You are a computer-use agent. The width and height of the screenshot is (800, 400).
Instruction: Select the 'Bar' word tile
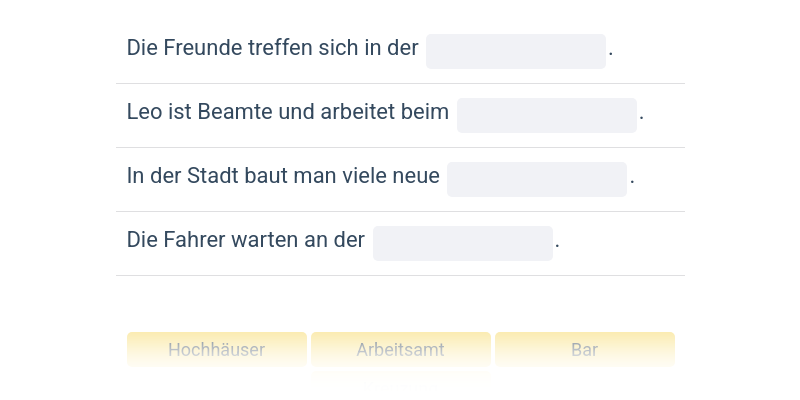(584, 350)
